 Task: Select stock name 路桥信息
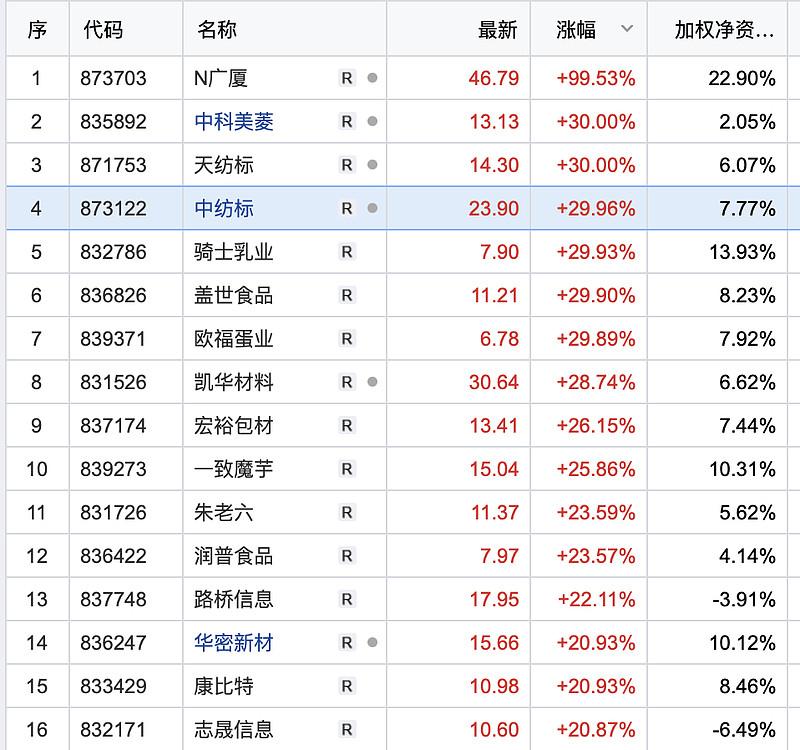(234, 599)
